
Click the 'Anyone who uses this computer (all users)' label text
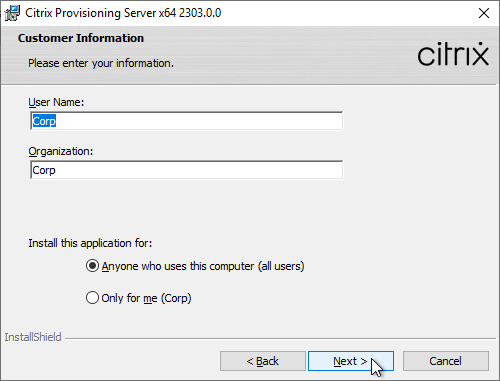tap(203, 266)
